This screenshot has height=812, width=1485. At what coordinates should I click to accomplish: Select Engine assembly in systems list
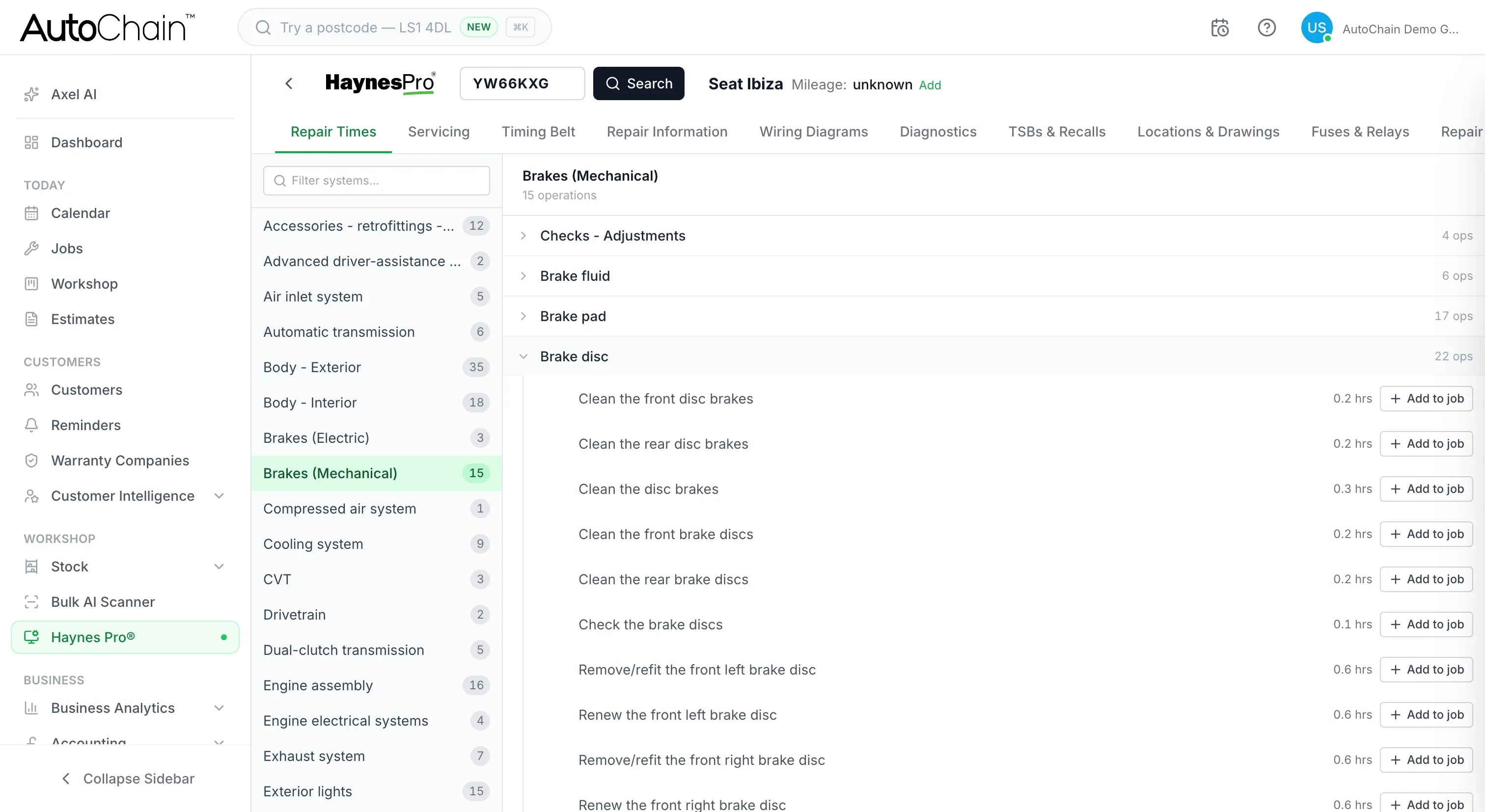point(377,686)
